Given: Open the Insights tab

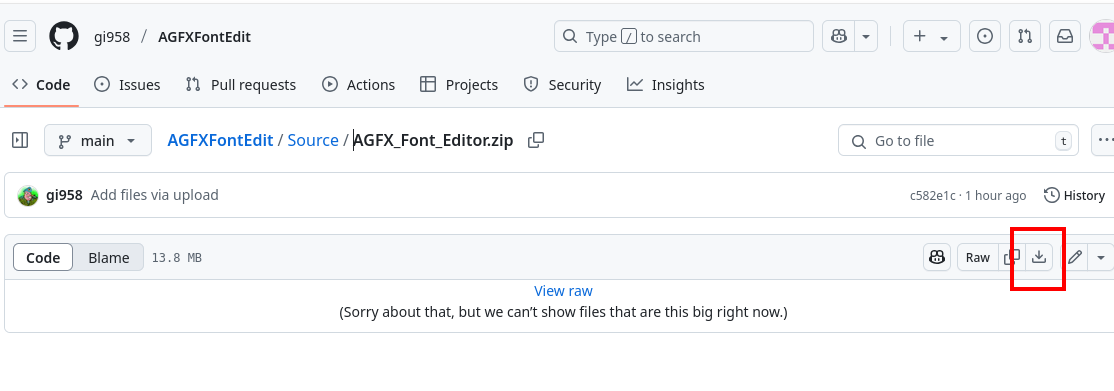Looking at the screenshot, I should click(666, 85).
